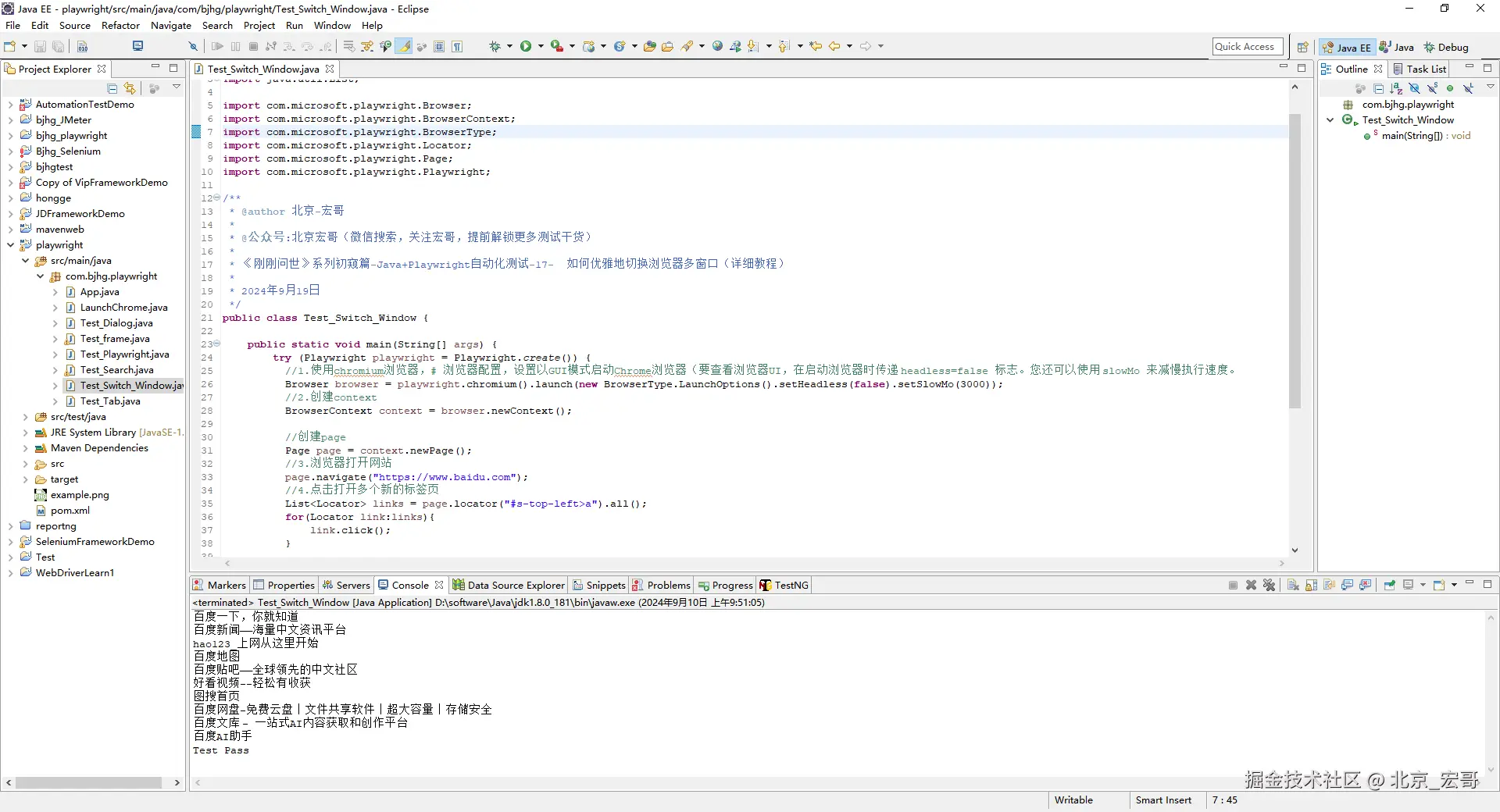Click the Quick Access search field
This screenshot has width=1500, height=812.
[1248, 46]
